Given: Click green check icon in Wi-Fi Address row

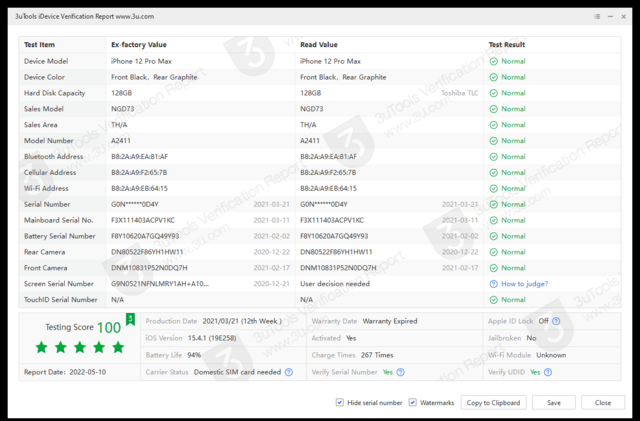Looking at the screenshot, I should coord(493,189).
